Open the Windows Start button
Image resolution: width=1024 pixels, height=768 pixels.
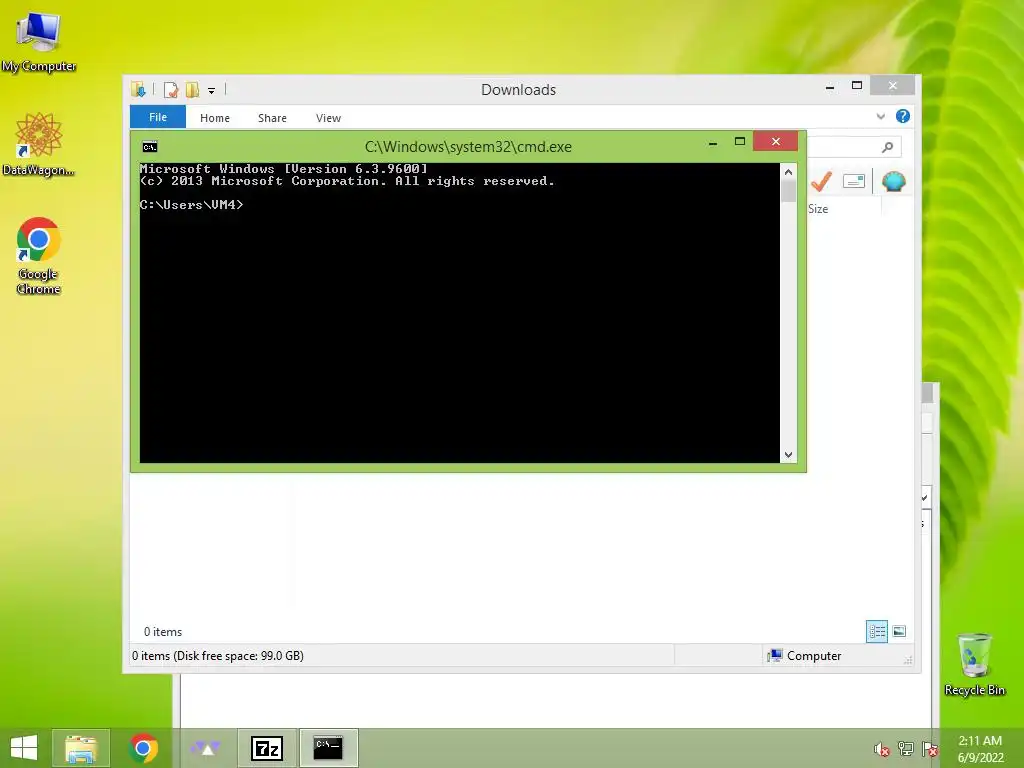pyautogui.click(x=24, y=748)
